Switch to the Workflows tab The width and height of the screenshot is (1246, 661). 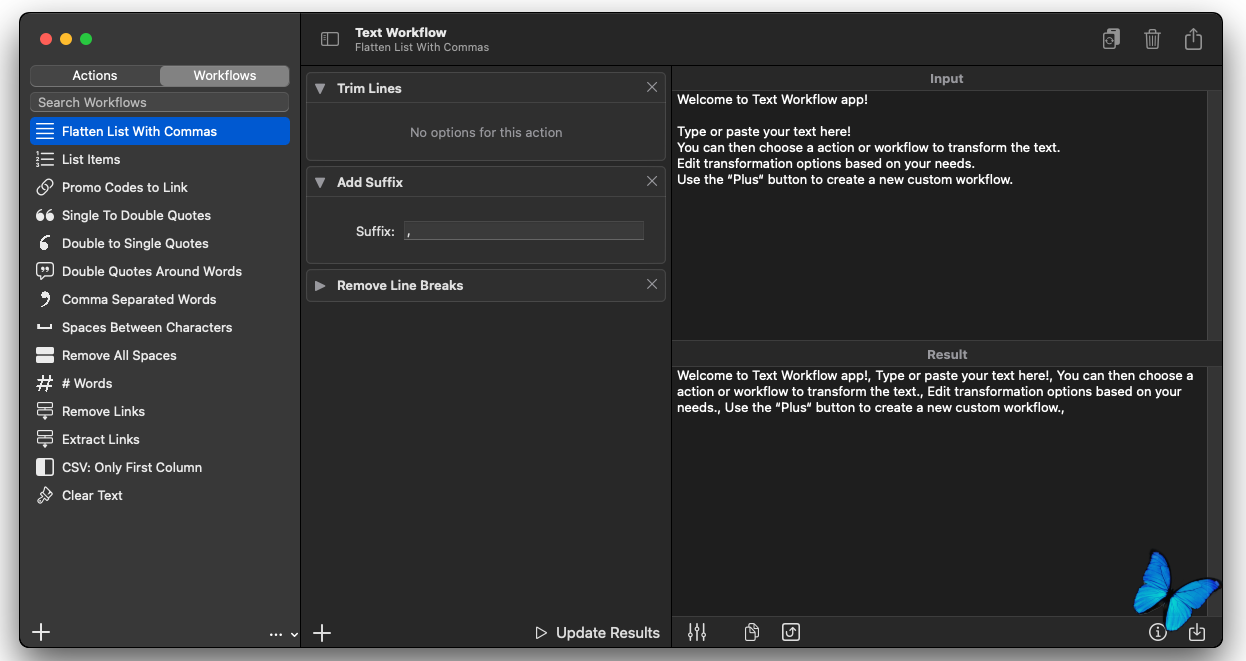(225, 75)
